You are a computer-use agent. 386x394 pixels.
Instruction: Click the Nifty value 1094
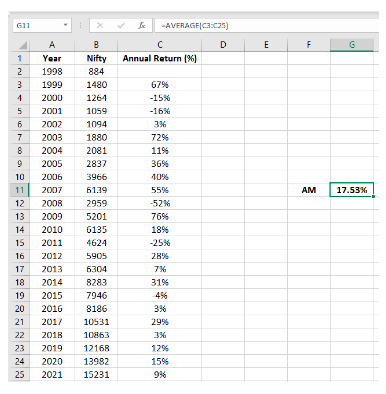click(96, 124)
